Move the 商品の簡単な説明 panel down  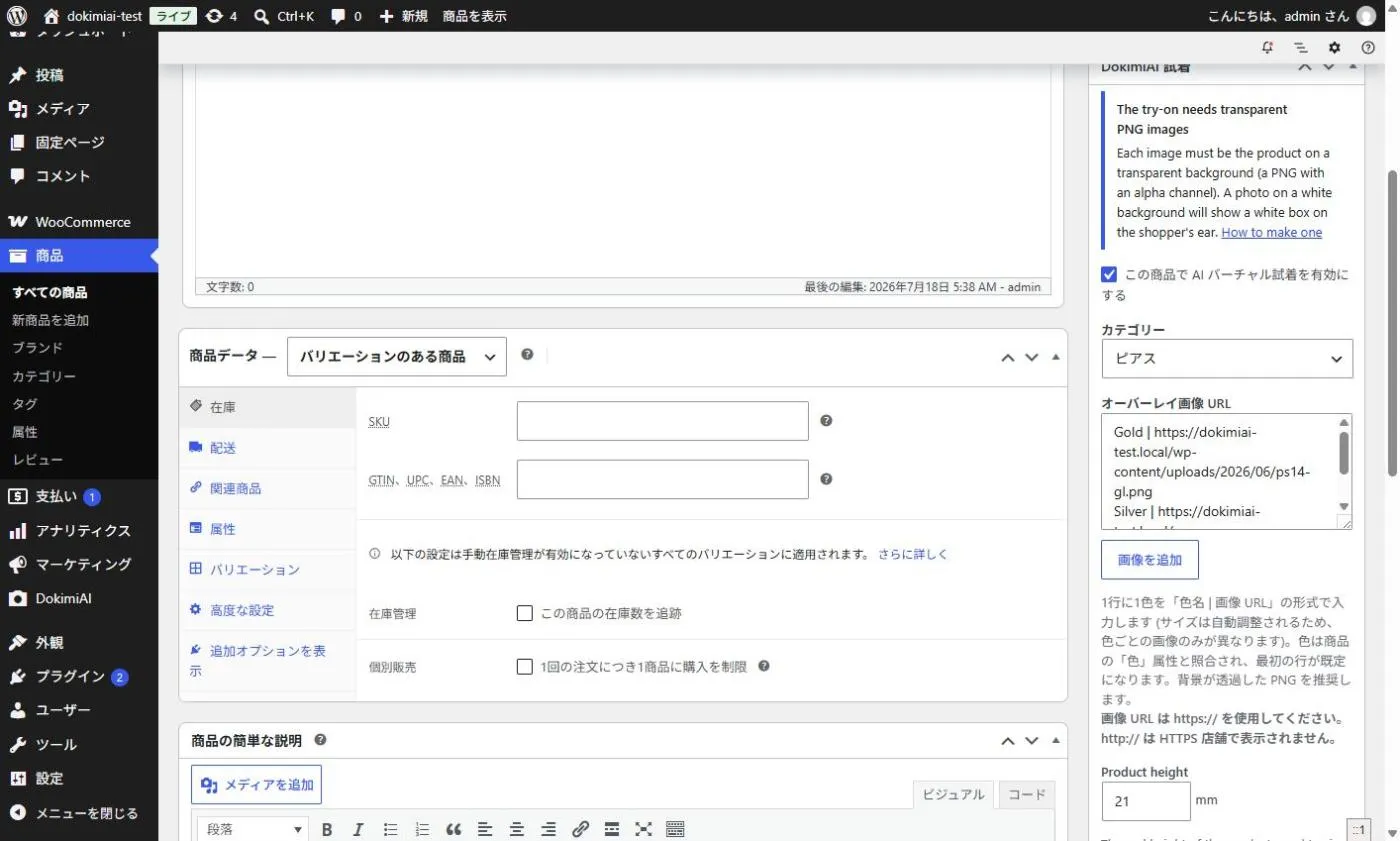(1032, 741)
